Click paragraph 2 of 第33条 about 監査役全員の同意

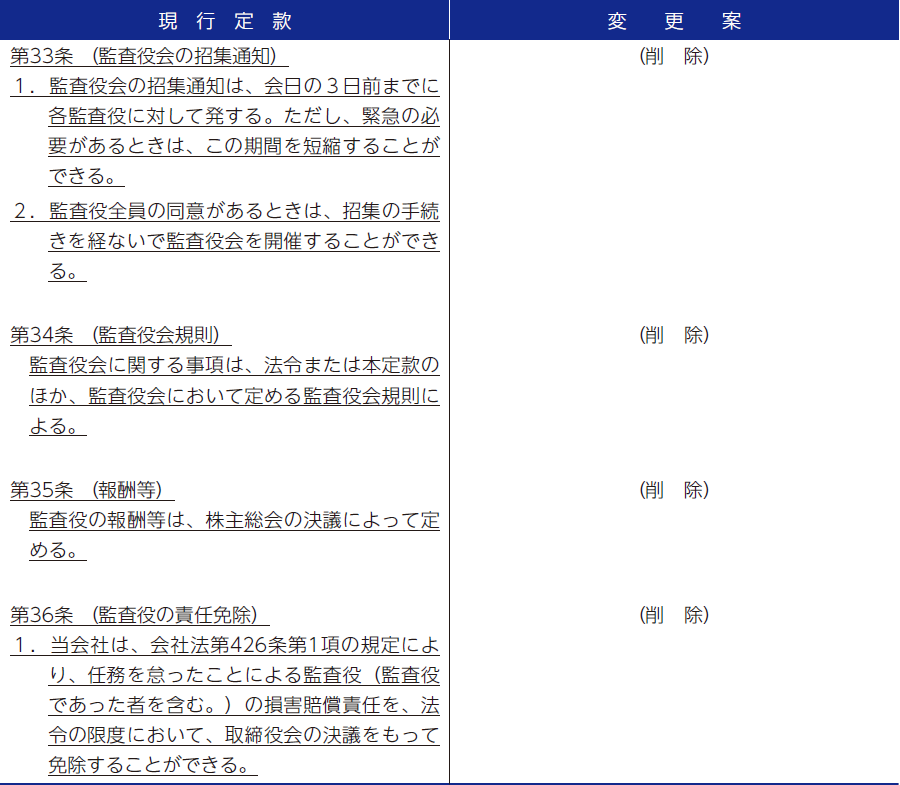[244, 241]
